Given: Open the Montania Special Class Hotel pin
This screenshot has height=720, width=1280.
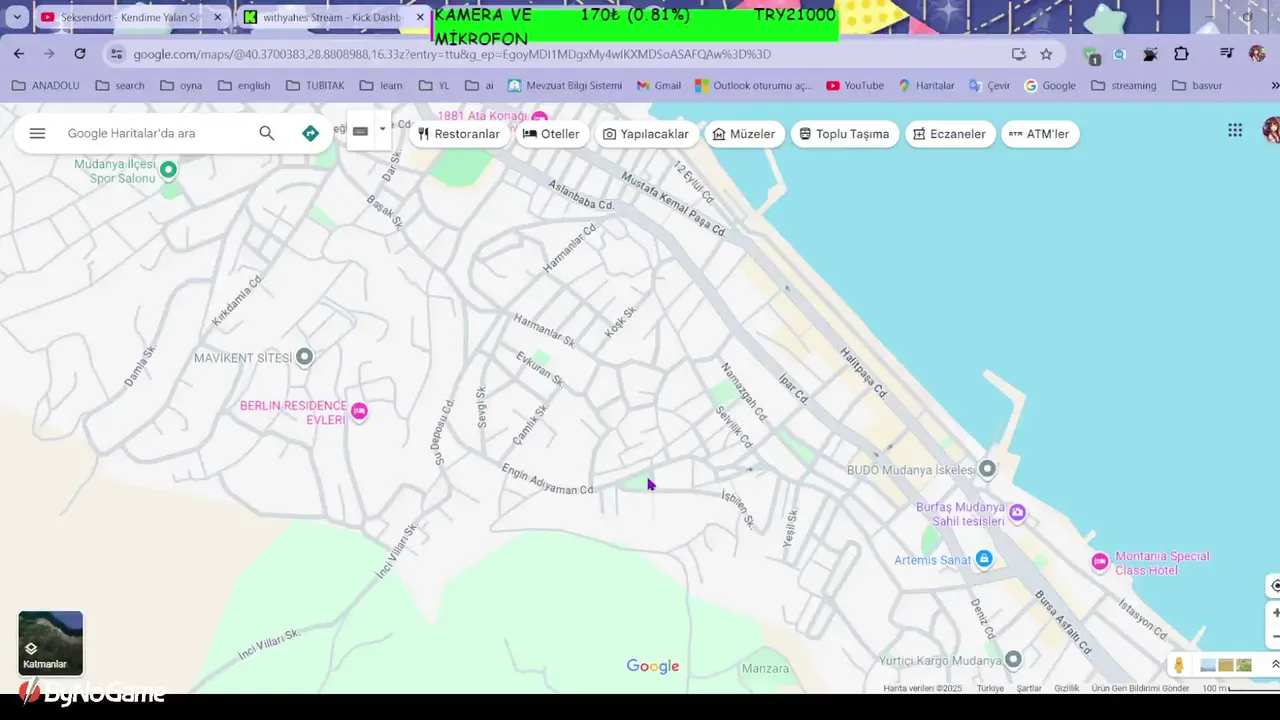Looking at the screenshot, I should pos(1100,562).
